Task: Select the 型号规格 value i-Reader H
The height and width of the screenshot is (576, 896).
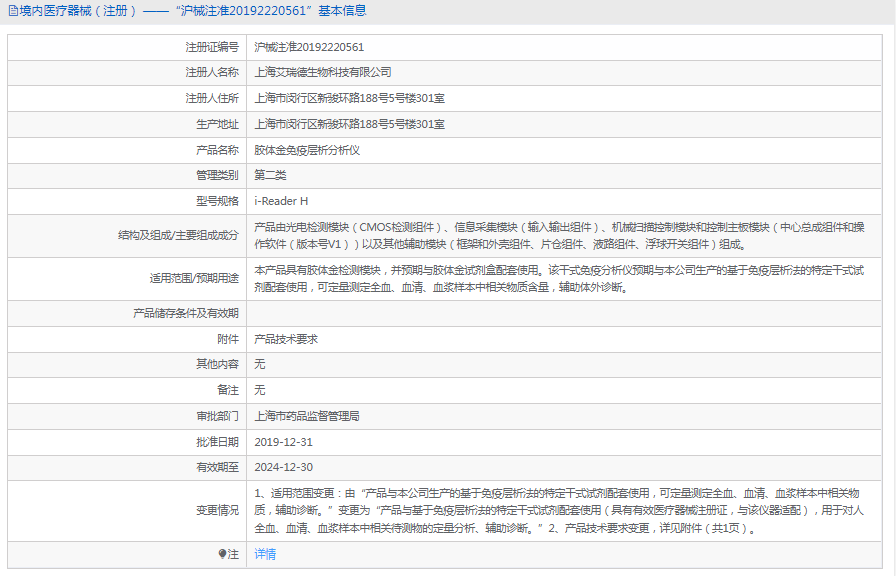Action: 283,201
